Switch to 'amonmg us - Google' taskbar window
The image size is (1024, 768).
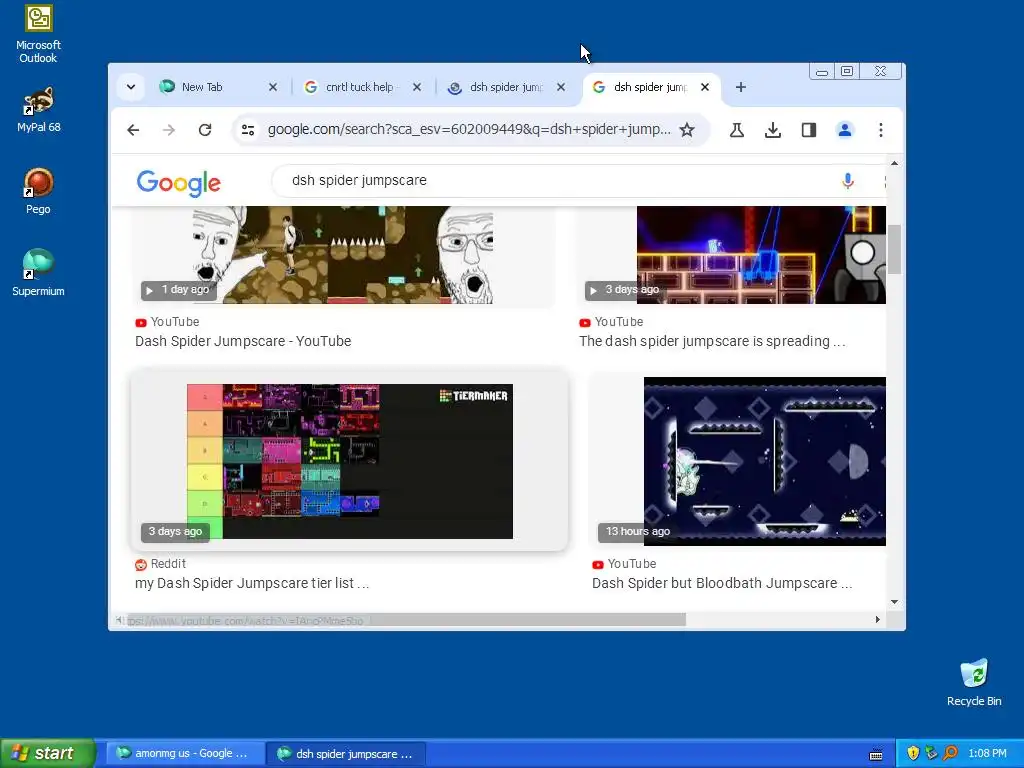coord(185,753)
